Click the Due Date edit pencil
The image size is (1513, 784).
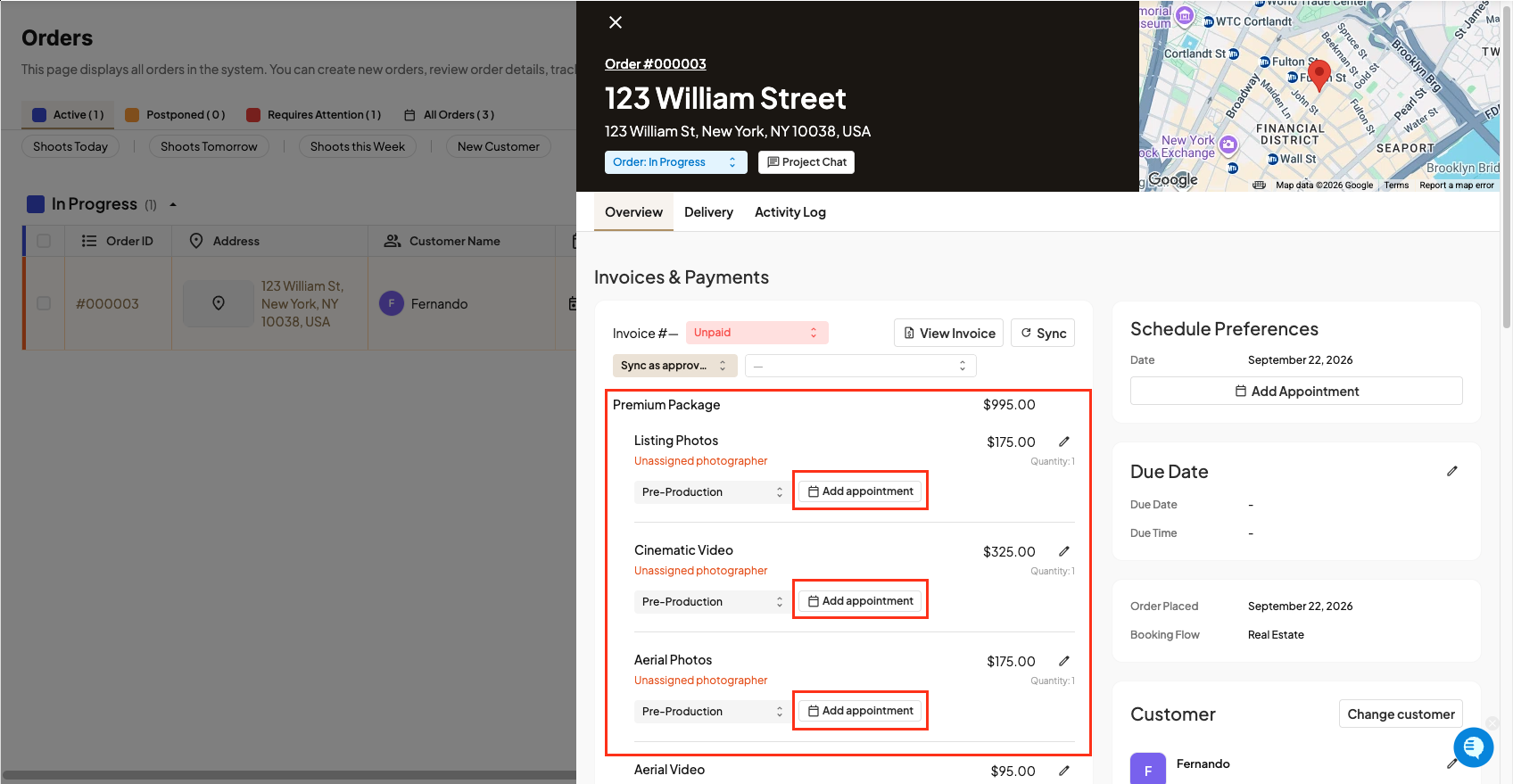[x=1452, y=471]
